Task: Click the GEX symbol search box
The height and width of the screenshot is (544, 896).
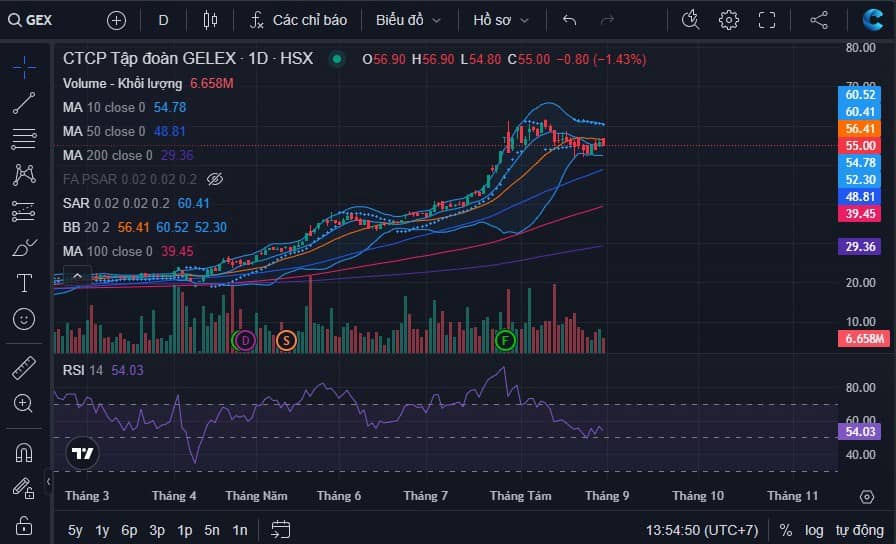Action: (31, 21)
